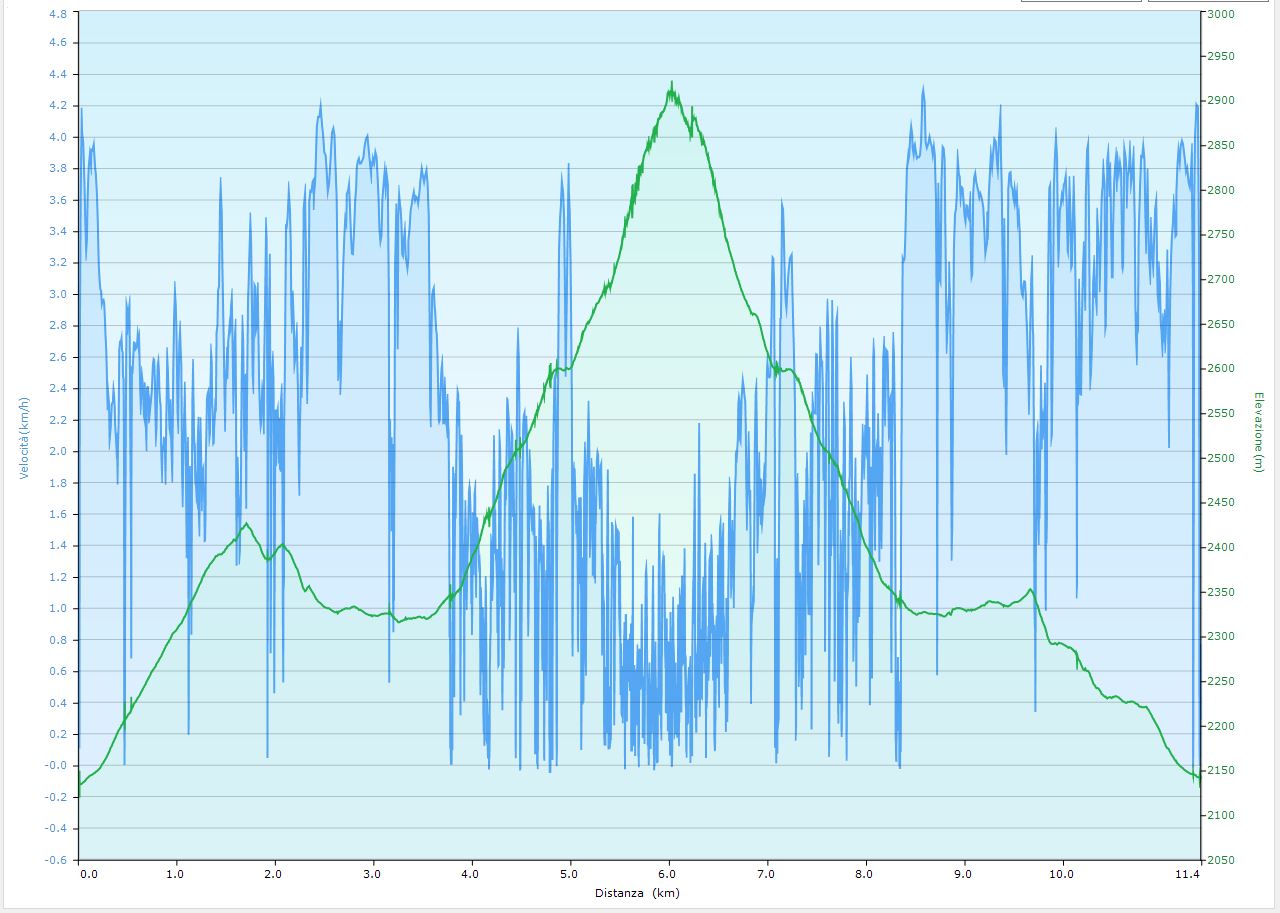
Task: Click the 3000 m elevation tick label
Action: (x=1221, y=14)
